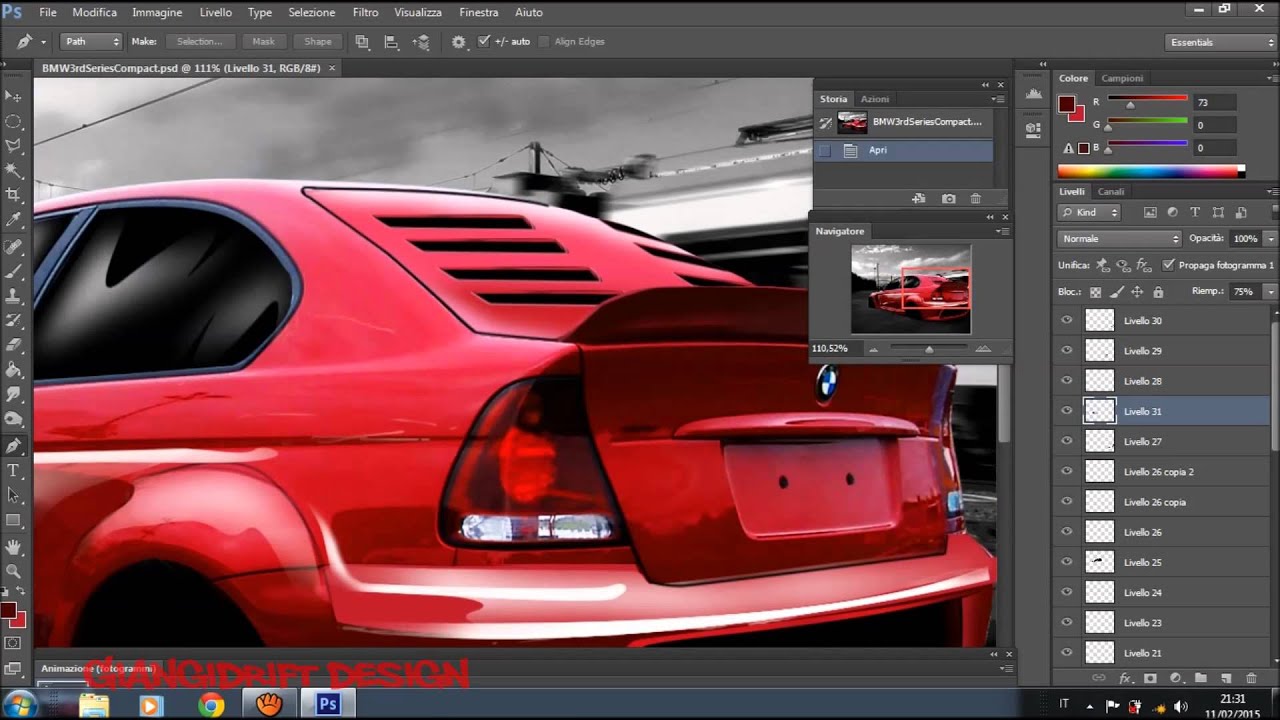Viewport: 1280px width, 720px height.
Task: Switch to the Azioni tab
Action: [875, 99]
